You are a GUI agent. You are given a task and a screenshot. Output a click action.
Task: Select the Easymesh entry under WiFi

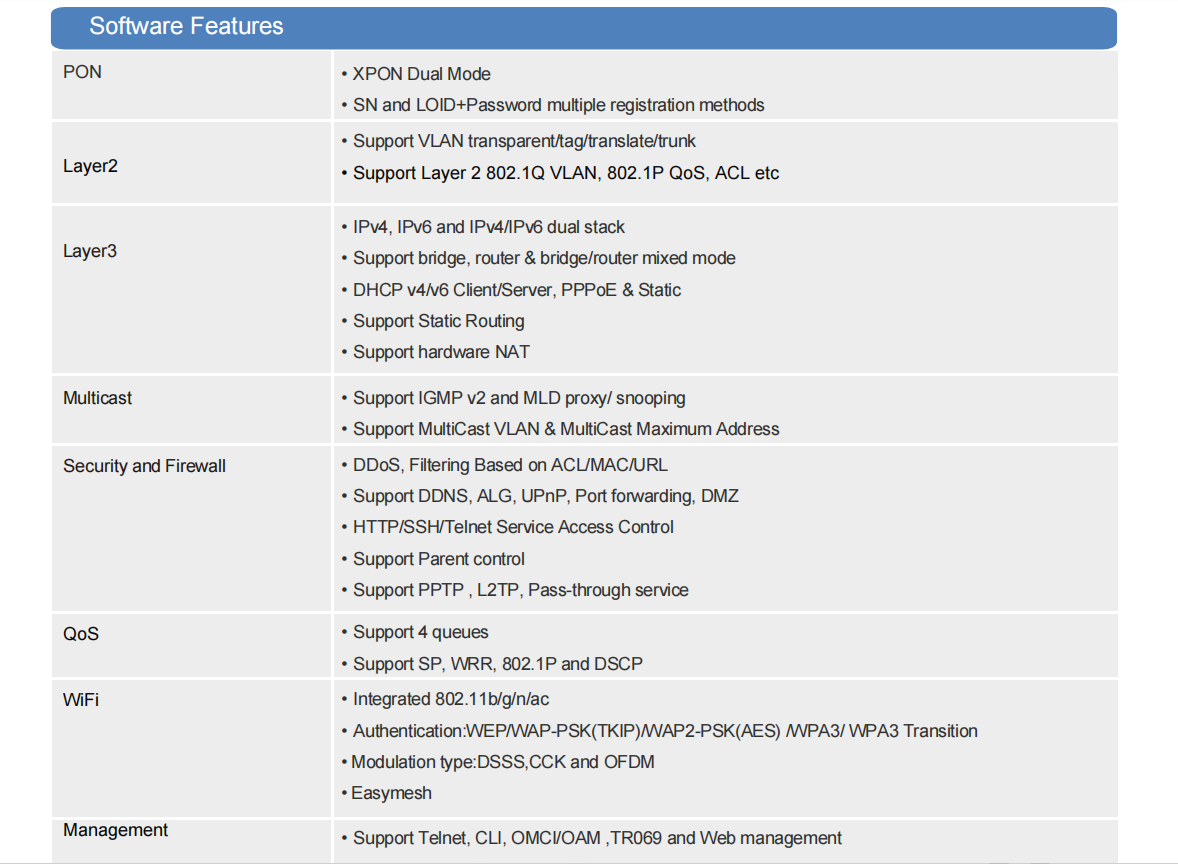pos(387,793)
